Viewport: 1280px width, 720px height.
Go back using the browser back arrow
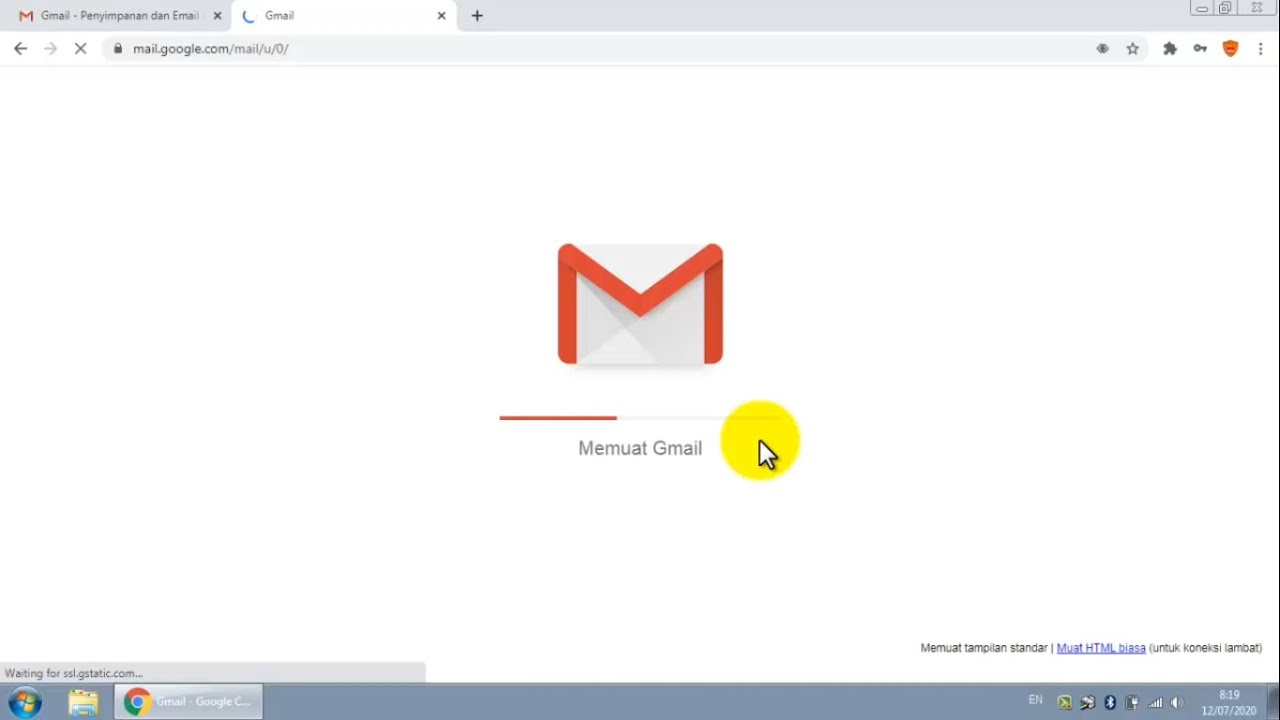(x=20, y=48)
